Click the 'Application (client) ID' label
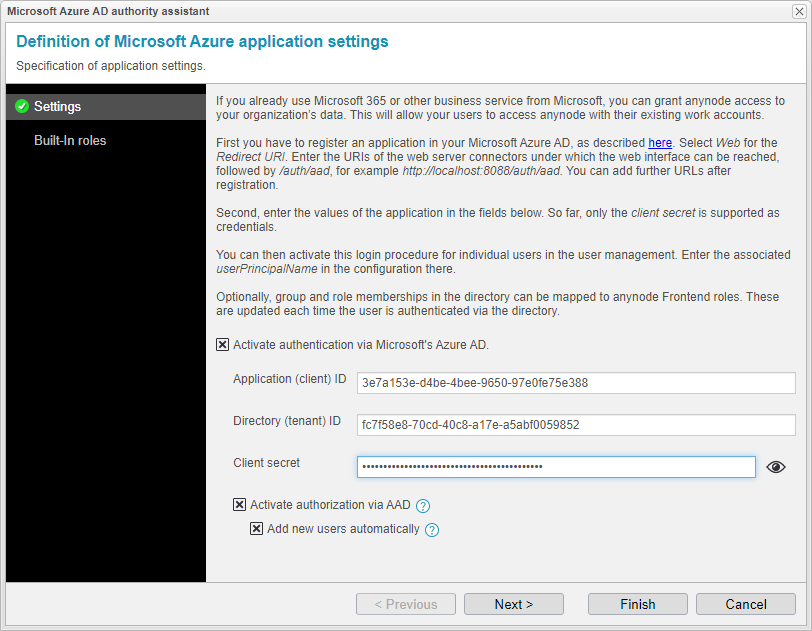This screenshot has width=812, height=631. point(289,379)
